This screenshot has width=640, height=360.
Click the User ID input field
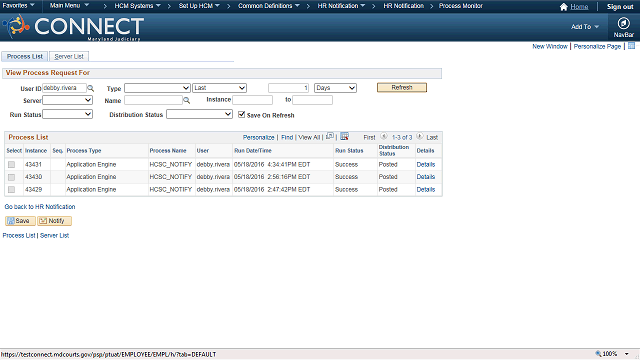[64, 88]
